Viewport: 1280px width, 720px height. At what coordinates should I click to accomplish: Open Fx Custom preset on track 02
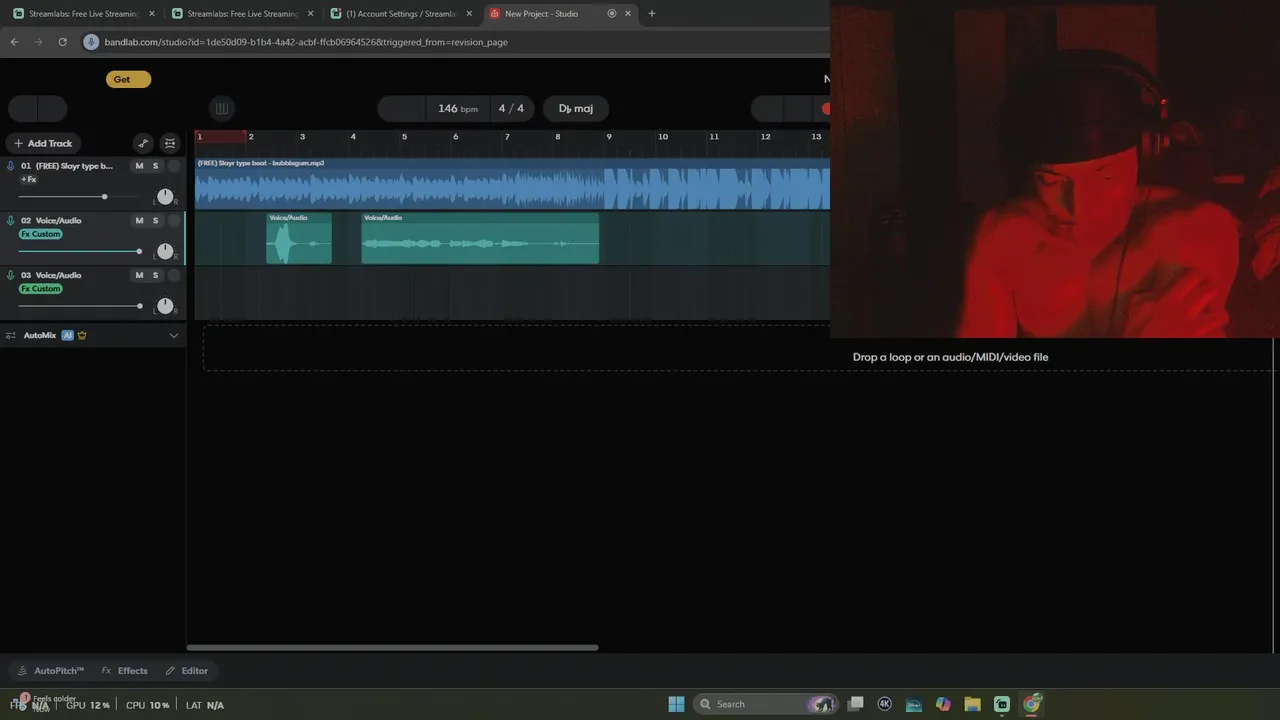(x=41, y=234)
